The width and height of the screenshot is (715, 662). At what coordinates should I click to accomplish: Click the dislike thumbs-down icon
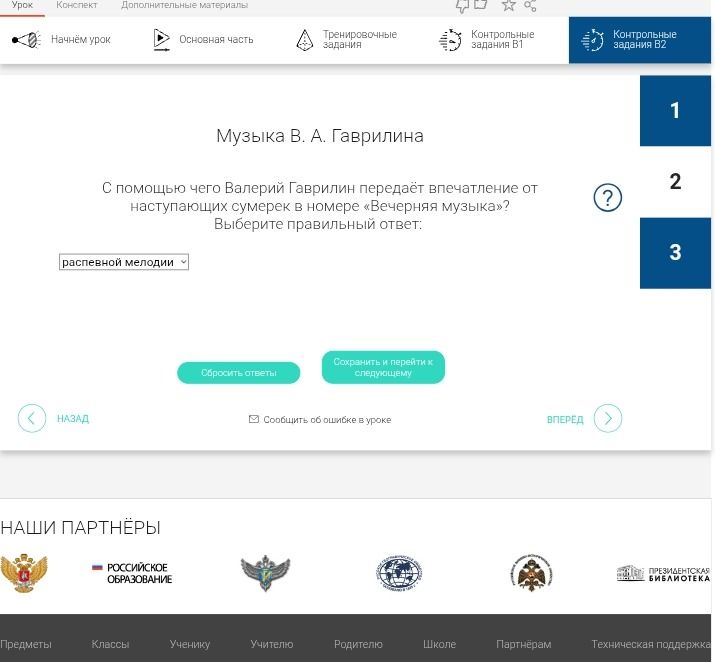[x=462, y=5]
